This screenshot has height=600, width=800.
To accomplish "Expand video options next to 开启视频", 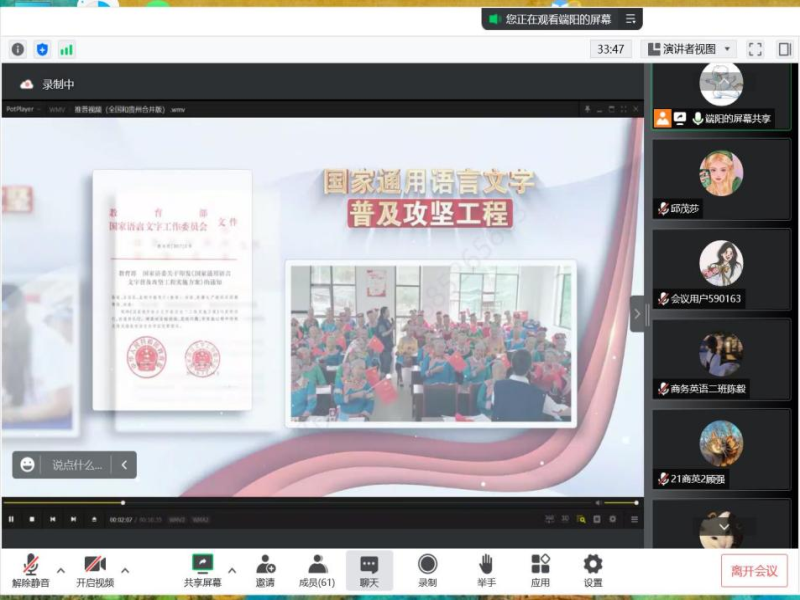I will pyautogui.click(x=125, y=570).
